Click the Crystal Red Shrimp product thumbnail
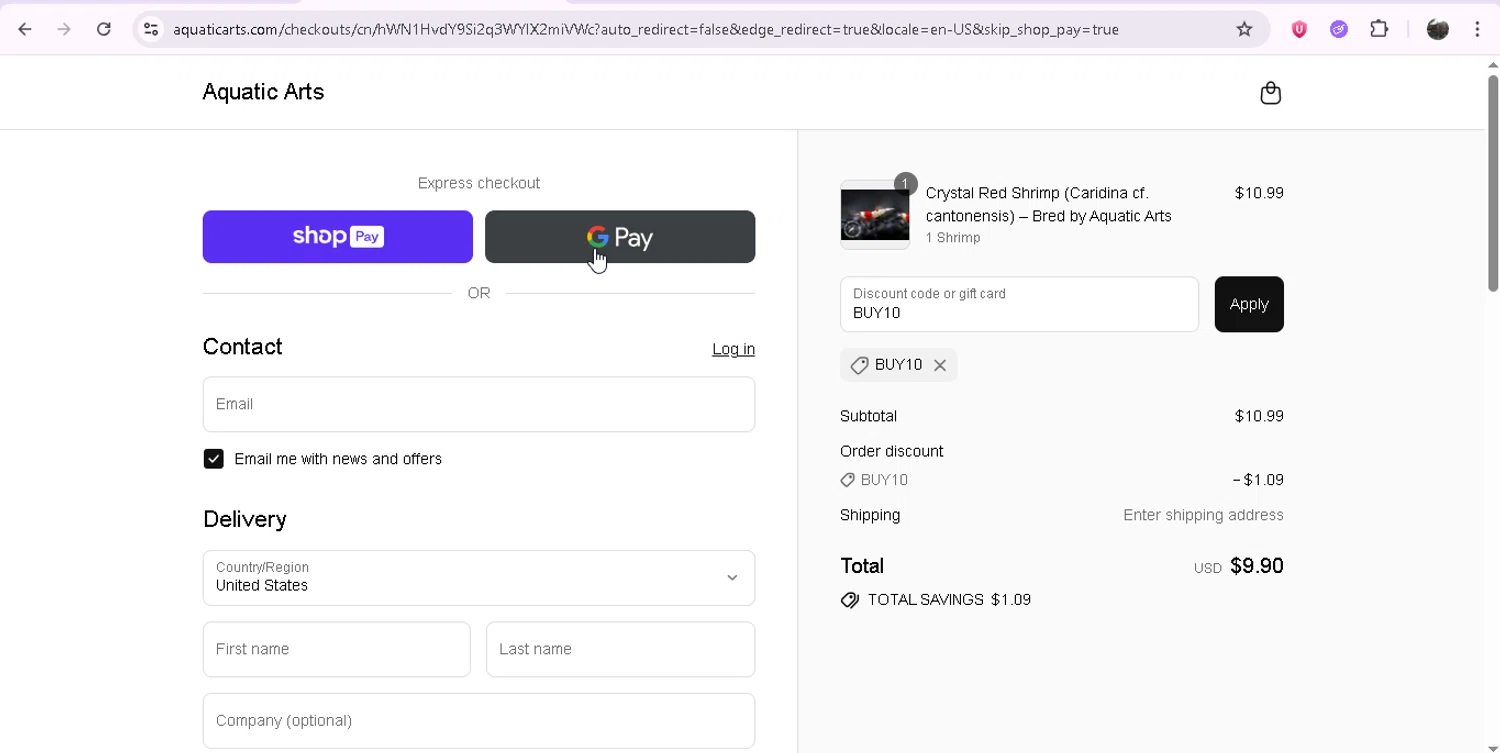 pos(875,215)
